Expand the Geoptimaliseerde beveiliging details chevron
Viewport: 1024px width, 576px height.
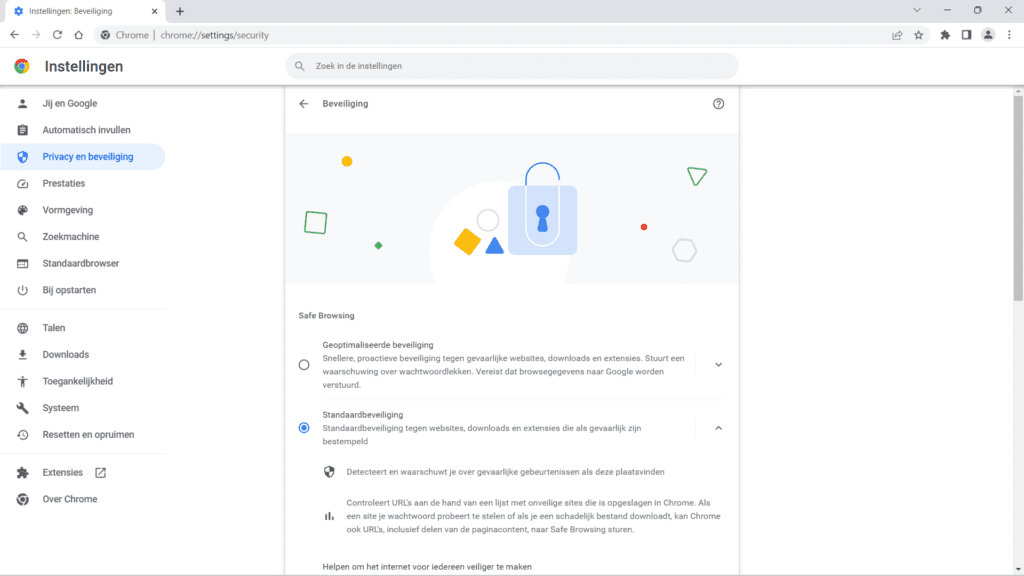[718, 365]
